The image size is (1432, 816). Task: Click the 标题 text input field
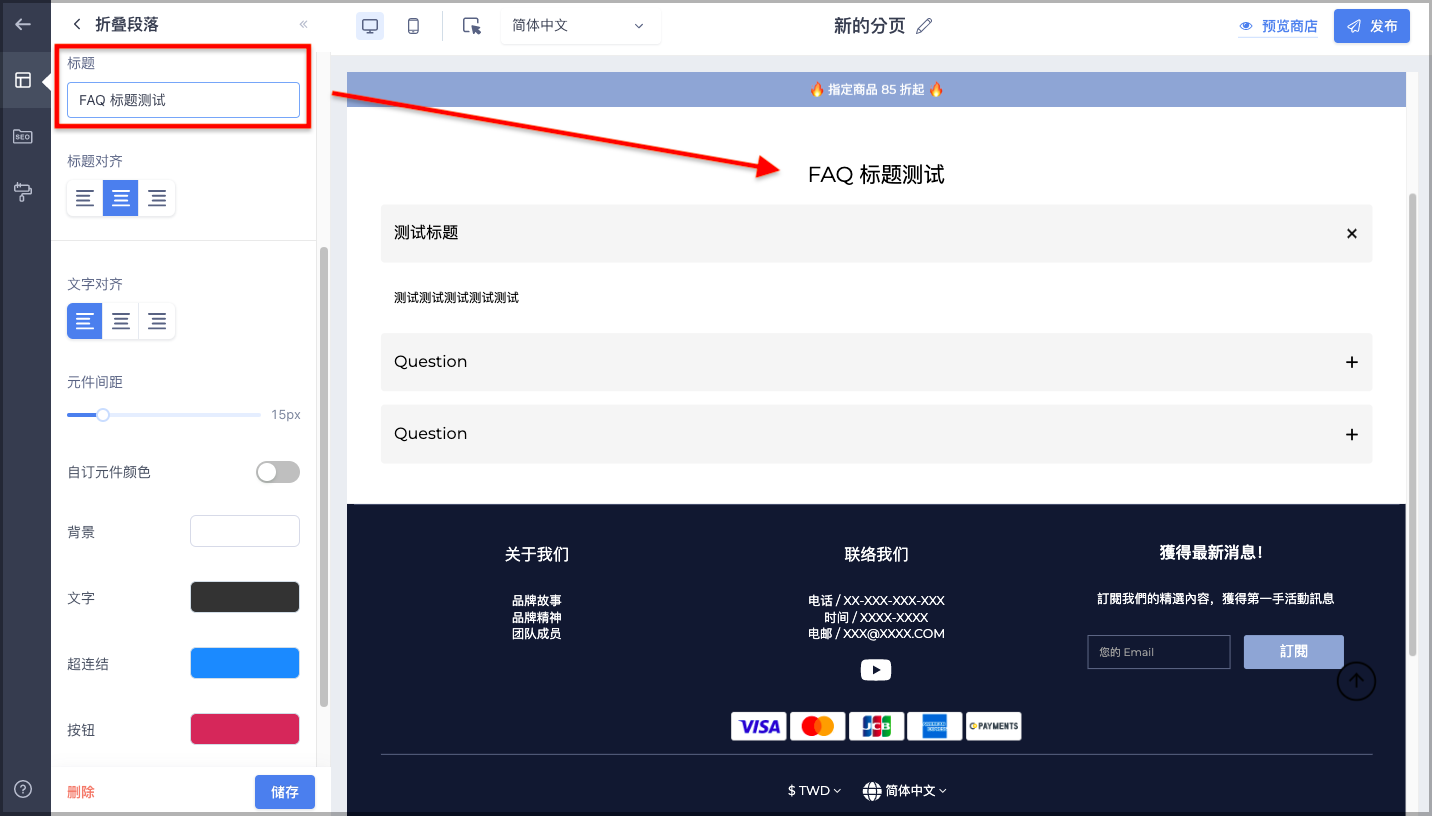[183, 100]
